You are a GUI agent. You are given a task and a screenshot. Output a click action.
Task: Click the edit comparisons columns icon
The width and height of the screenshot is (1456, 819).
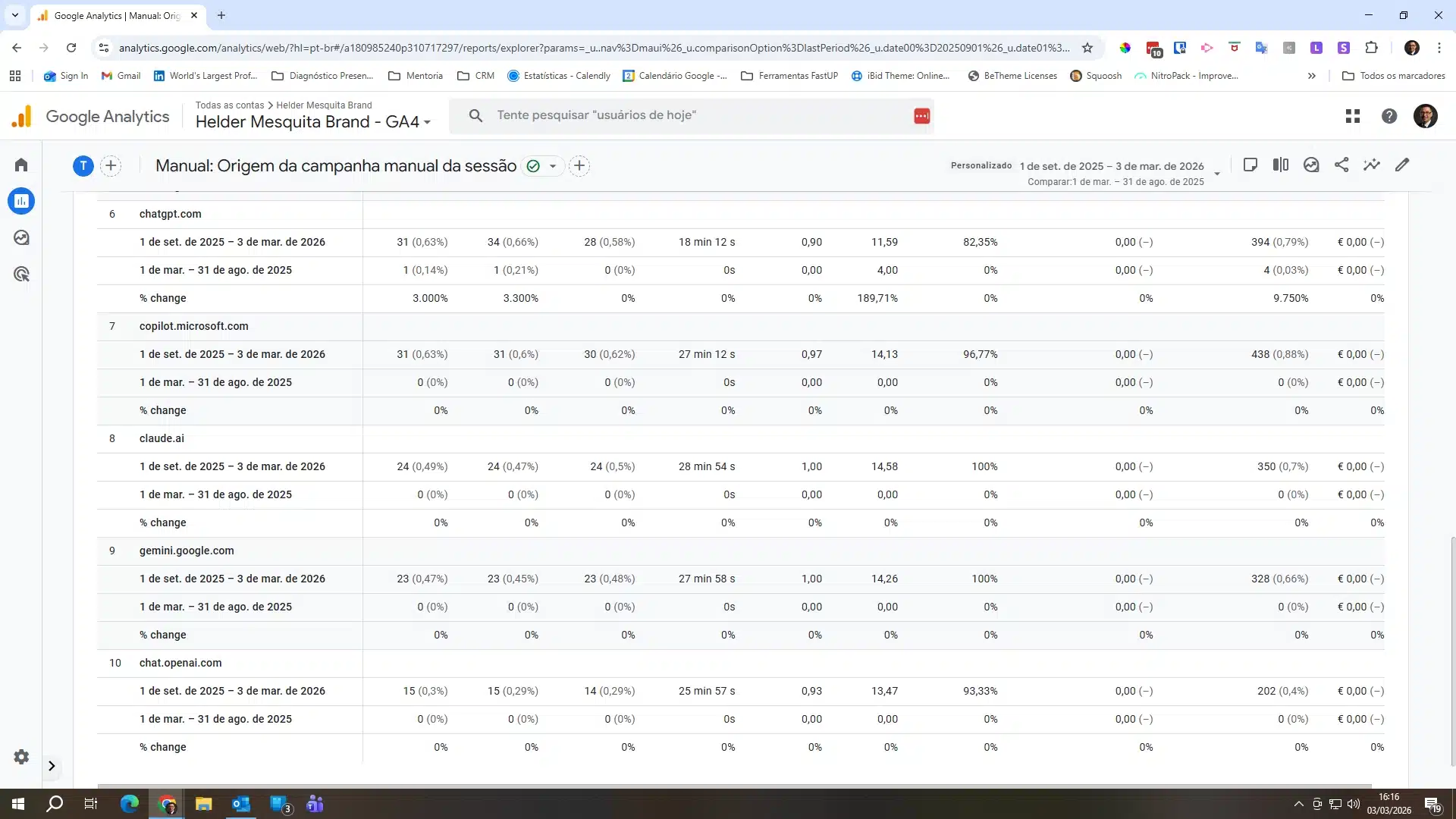[x=1281, y=165]
